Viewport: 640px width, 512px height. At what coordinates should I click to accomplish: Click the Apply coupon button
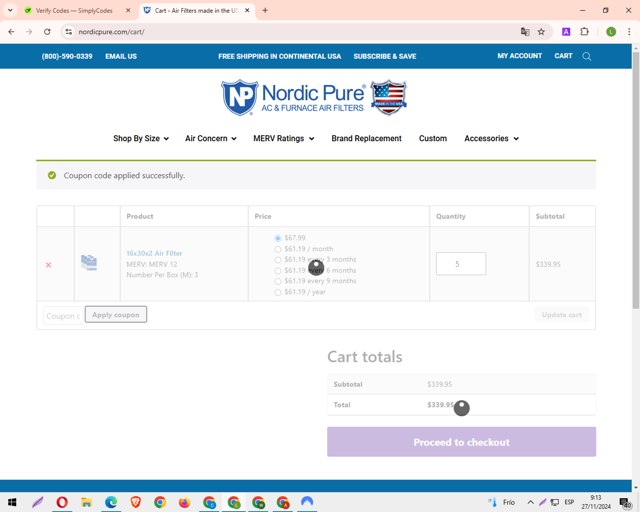tap(116, 315)
